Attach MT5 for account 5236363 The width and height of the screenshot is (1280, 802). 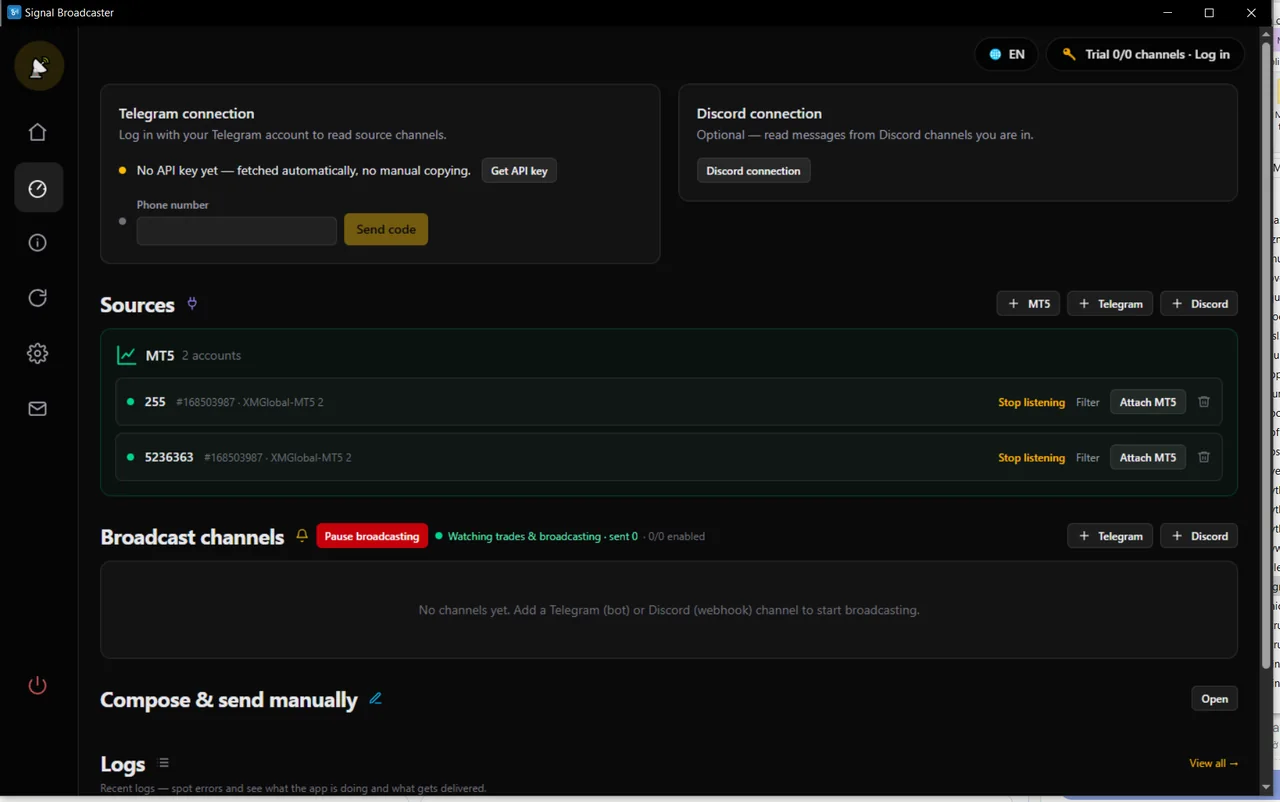1148,457
